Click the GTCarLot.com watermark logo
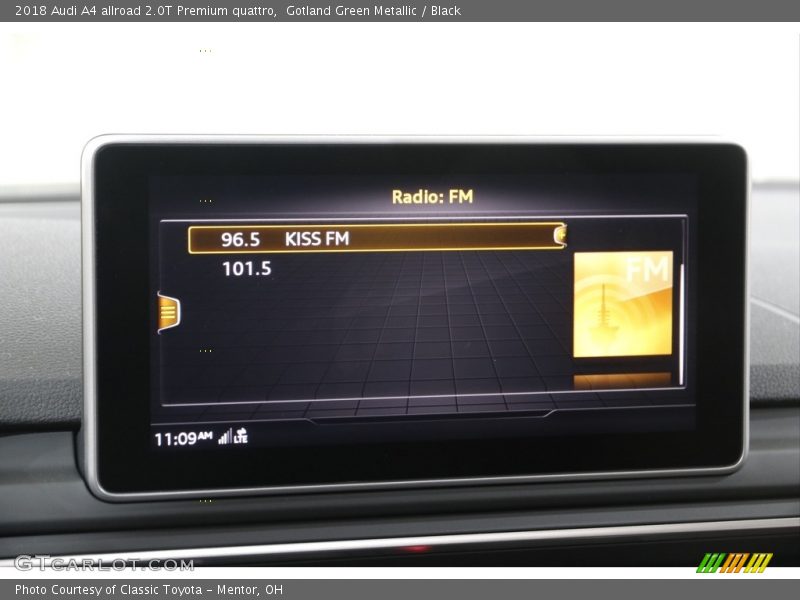This screenshot has height=600, width=800. coord(103,563)
